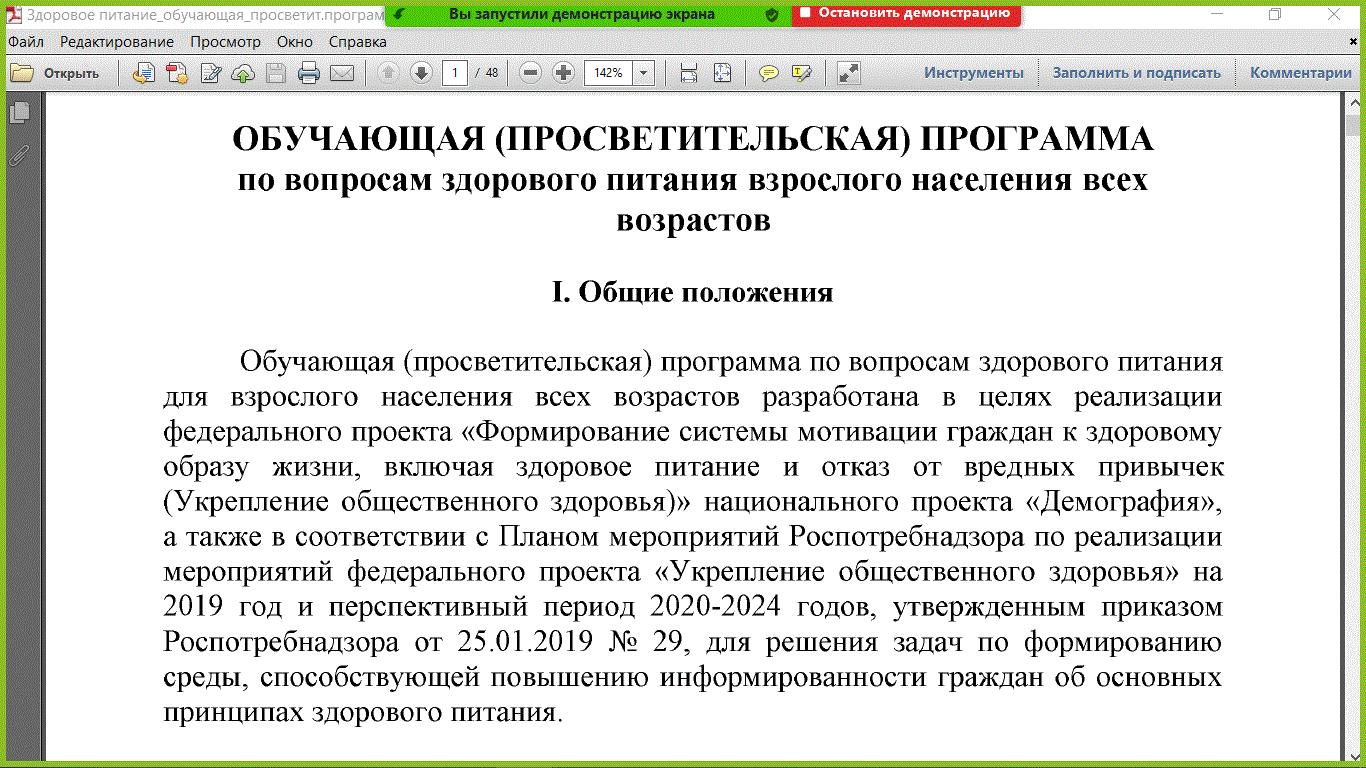Click the send by email envelope icon
This screenshot has width=1366, height=768.
342,73
